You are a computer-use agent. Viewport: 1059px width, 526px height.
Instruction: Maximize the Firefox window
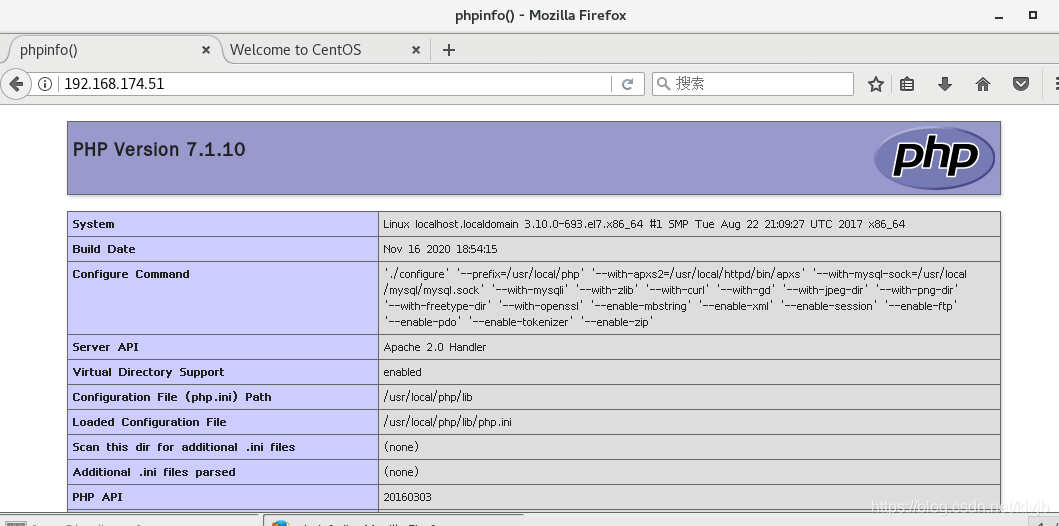click(x=1033, y=14)
